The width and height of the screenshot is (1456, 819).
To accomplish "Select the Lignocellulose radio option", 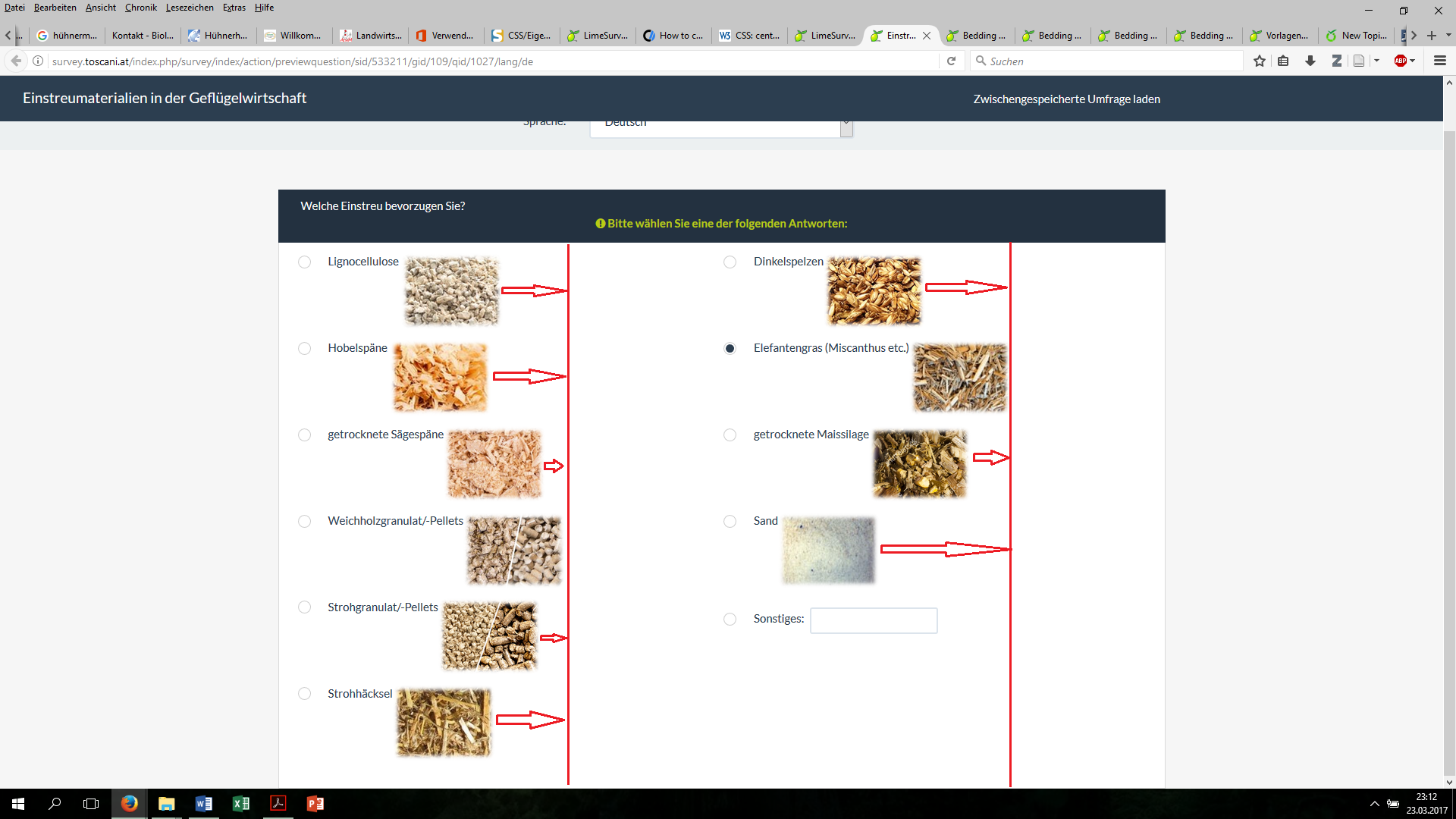I will 304,262.
